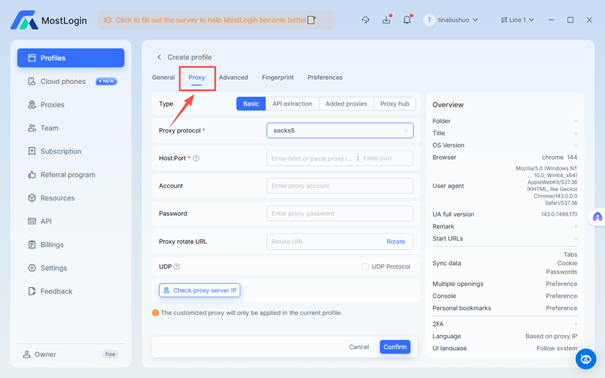Click the NEW badge beside Cloud phones
The image size is (605, 378).
pos(106,81)
